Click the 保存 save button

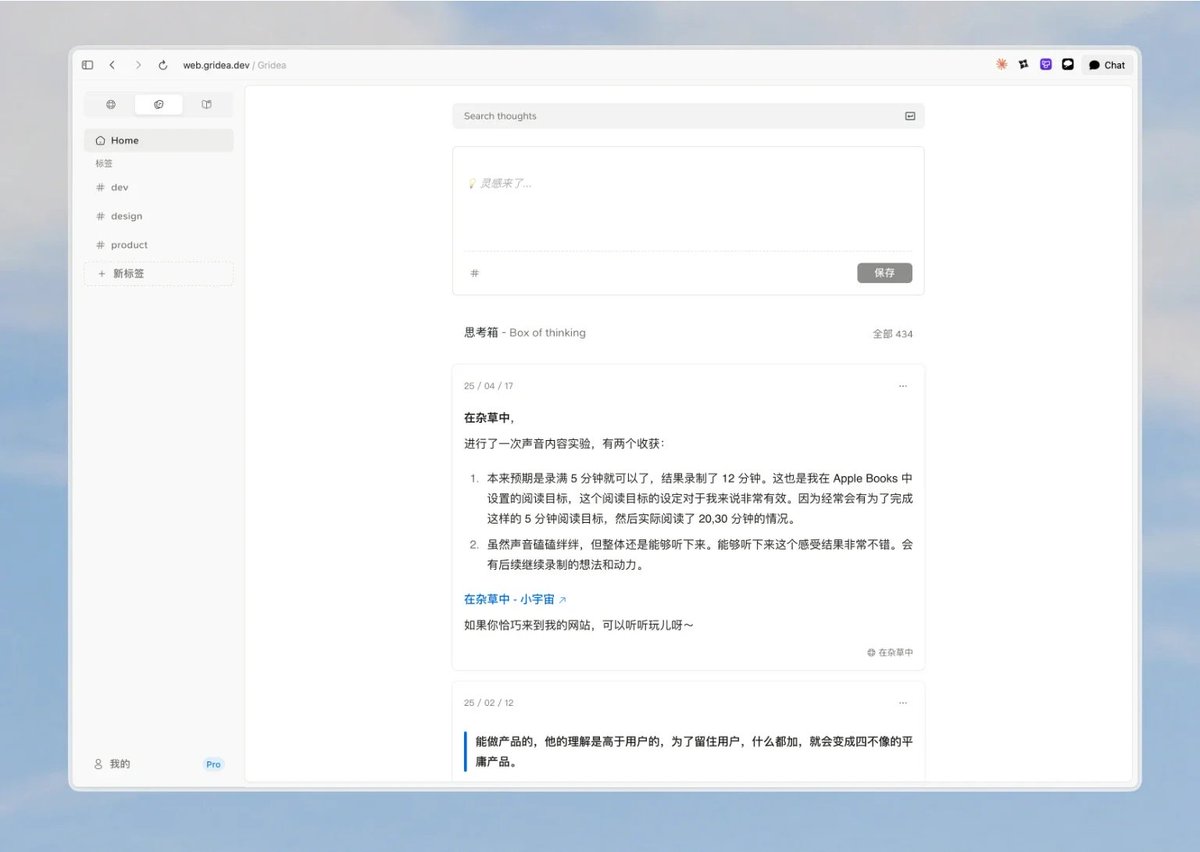pyautogui.click(x=884, y=273)
